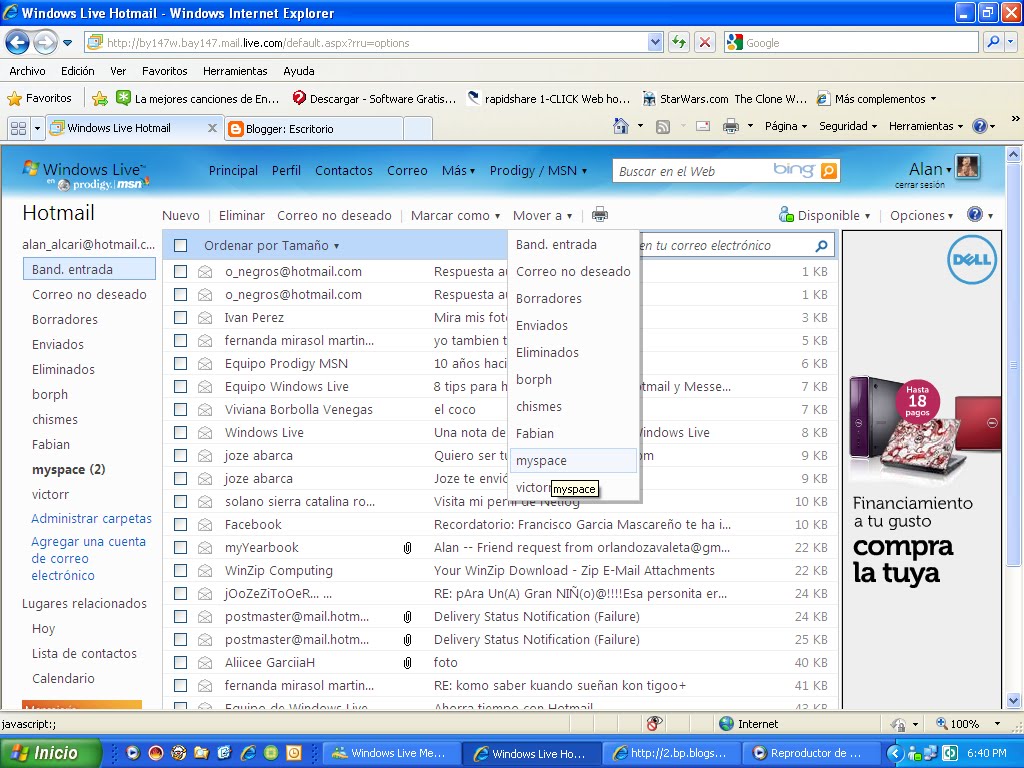Image resolution: width=1024 pixels, height=768 pixels.
Task: Click the attachment paperclip on myYearbook row
Action: pyautogui.click(x=408, y=548)
